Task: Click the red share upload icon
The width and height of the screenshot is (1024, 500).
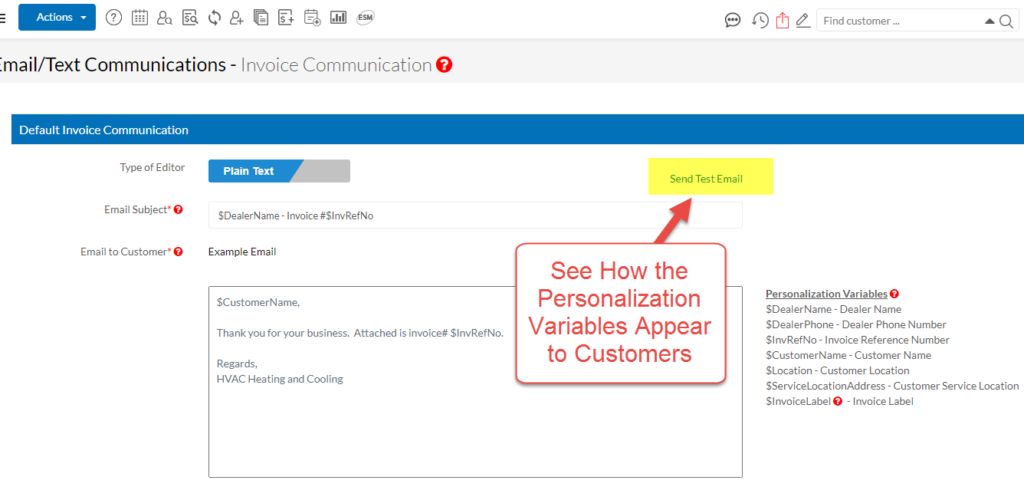Action: click(x=782, y=21)
